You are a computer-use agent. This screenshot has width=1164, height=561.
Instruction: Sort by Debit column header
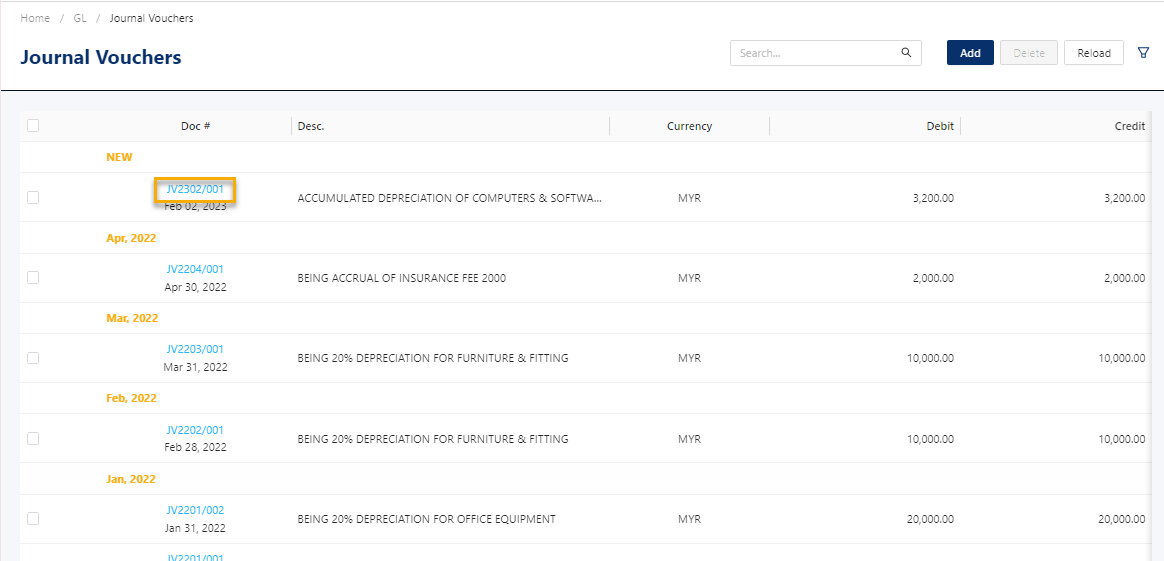point(940,126)
